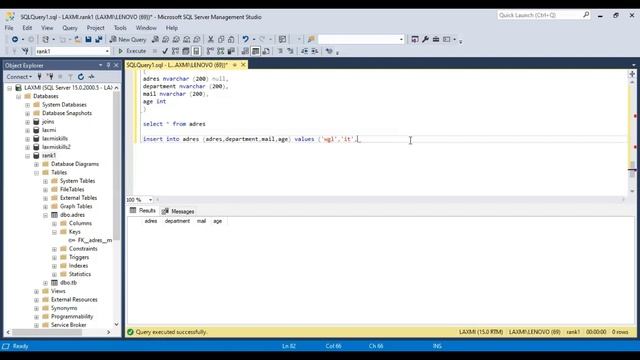Close the SQLQuery1.sql tab
This screenshot has height=360, width=640.
243,65
